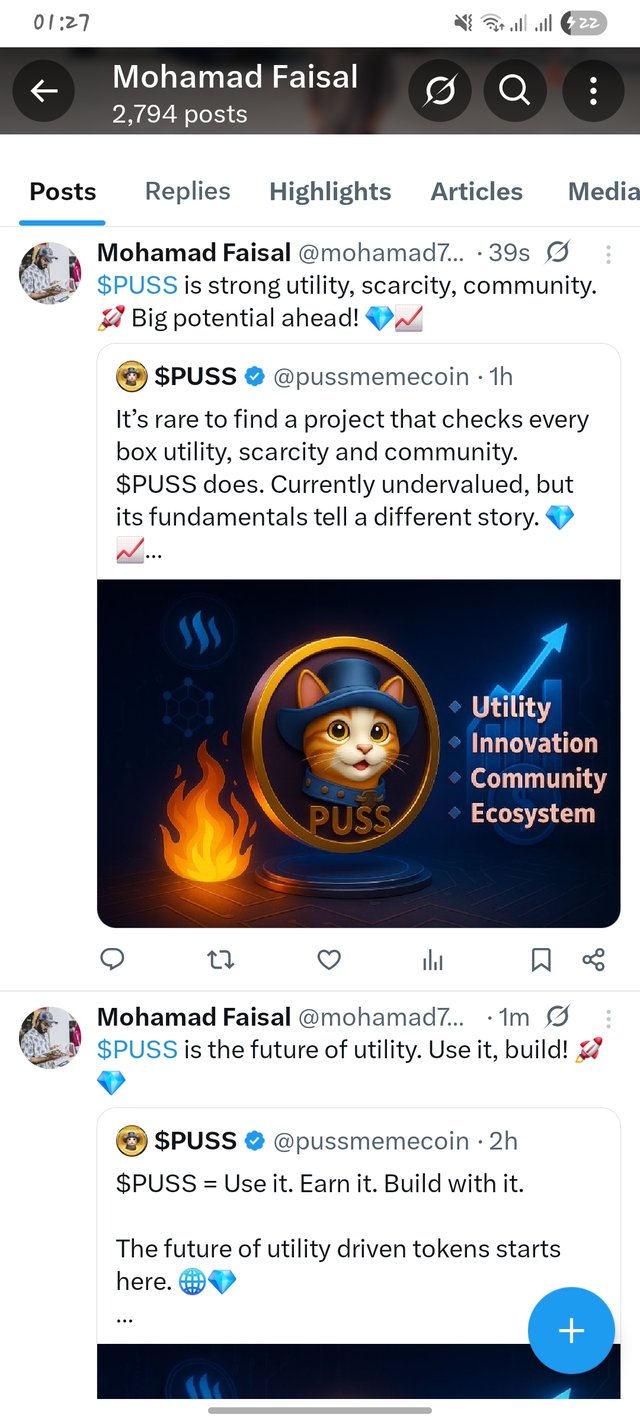Open more options for second post
Screen dimensions: 640x1422
click(610, 1017)
